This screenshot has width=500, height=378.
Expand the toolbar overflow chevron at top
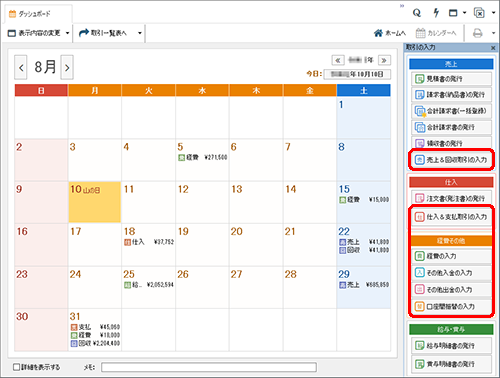coord(402,6)
